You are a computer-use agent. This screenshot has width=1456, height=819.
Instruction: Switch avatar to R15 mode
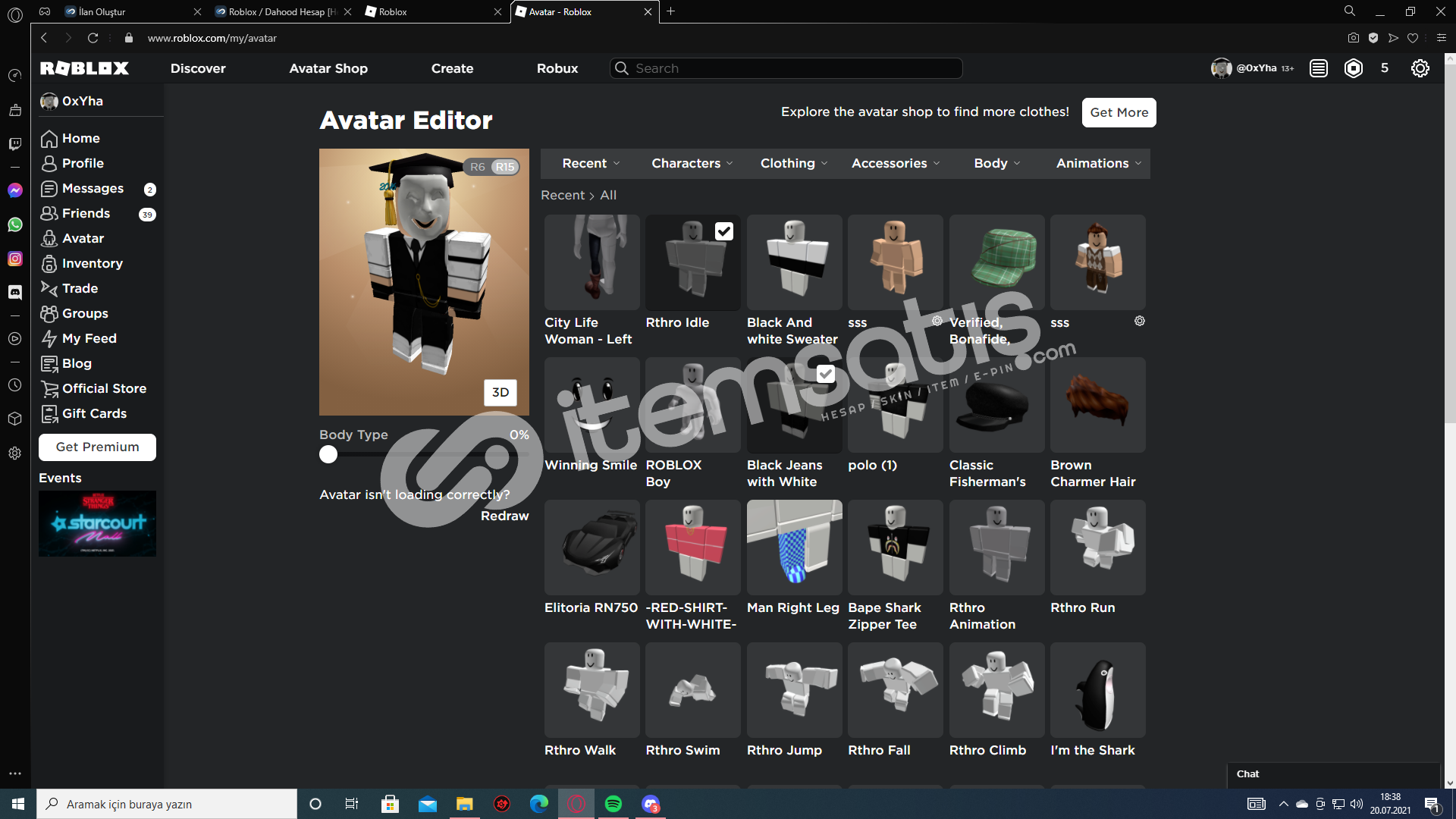505,167
